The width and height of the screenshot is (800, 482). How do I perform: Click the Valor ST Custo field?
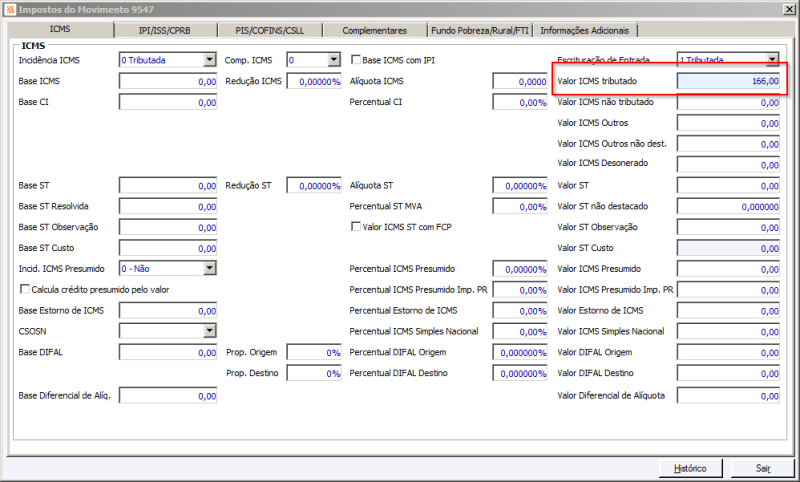[728, 248]
